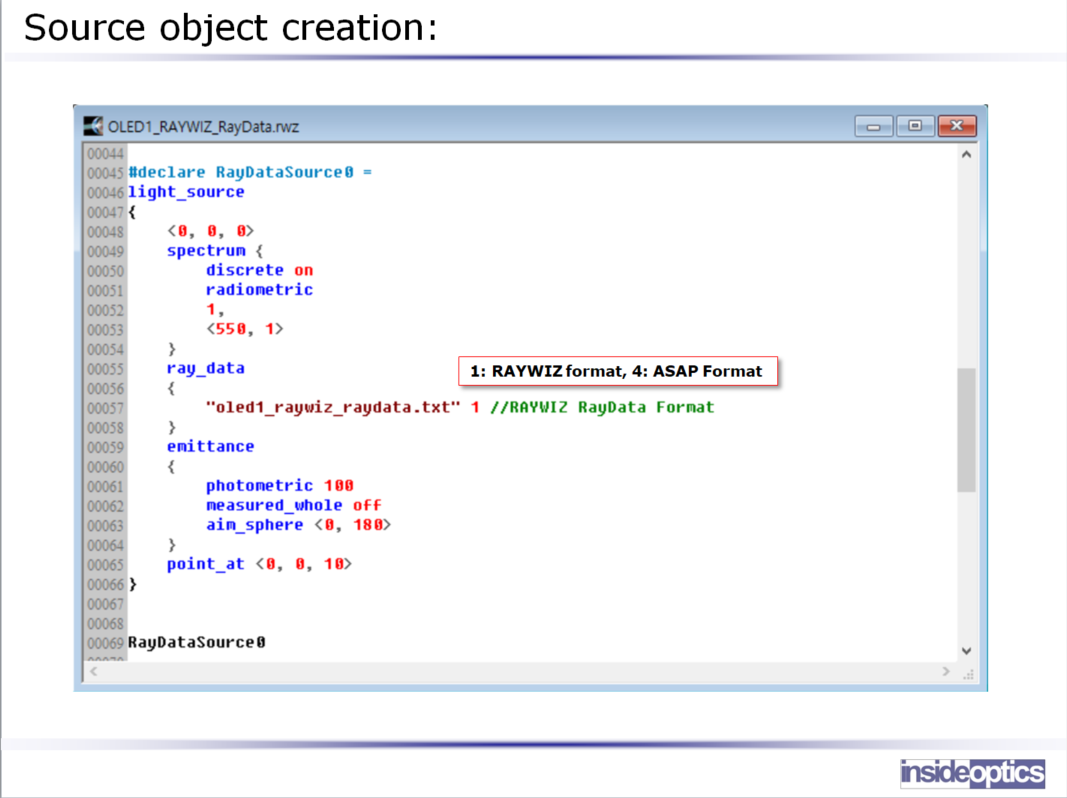Click the 'on' value after discrete
This screenshot has width=1067, height=798.
click(x=303, y=270)
